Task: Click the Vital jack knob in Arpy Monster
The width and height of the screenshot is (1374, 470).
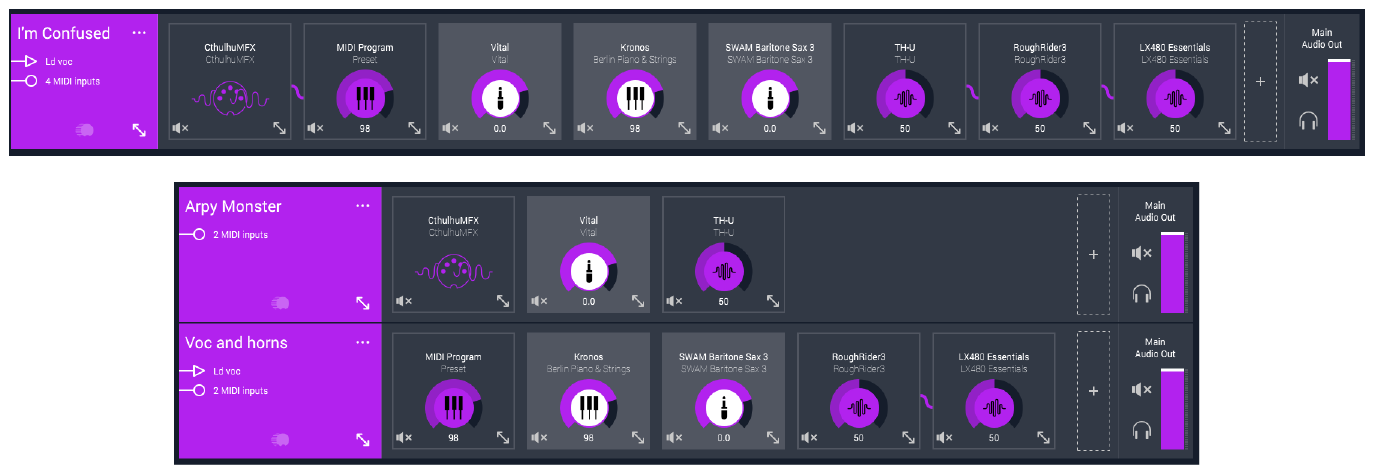Action: 588,271
